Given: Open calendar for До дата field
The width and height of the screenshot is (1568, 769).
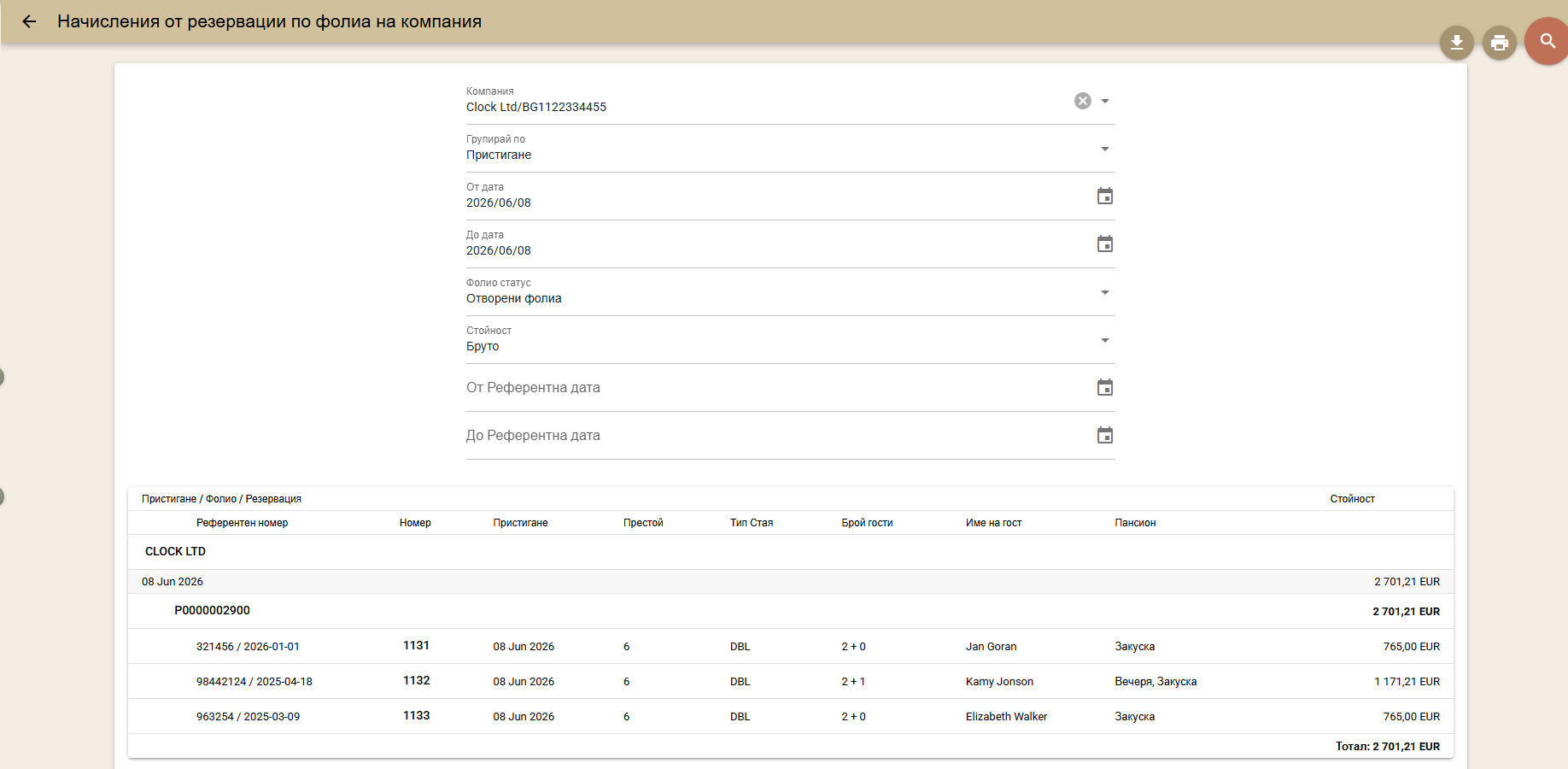Looking at the screenshot, I should tap(1105, 244).
